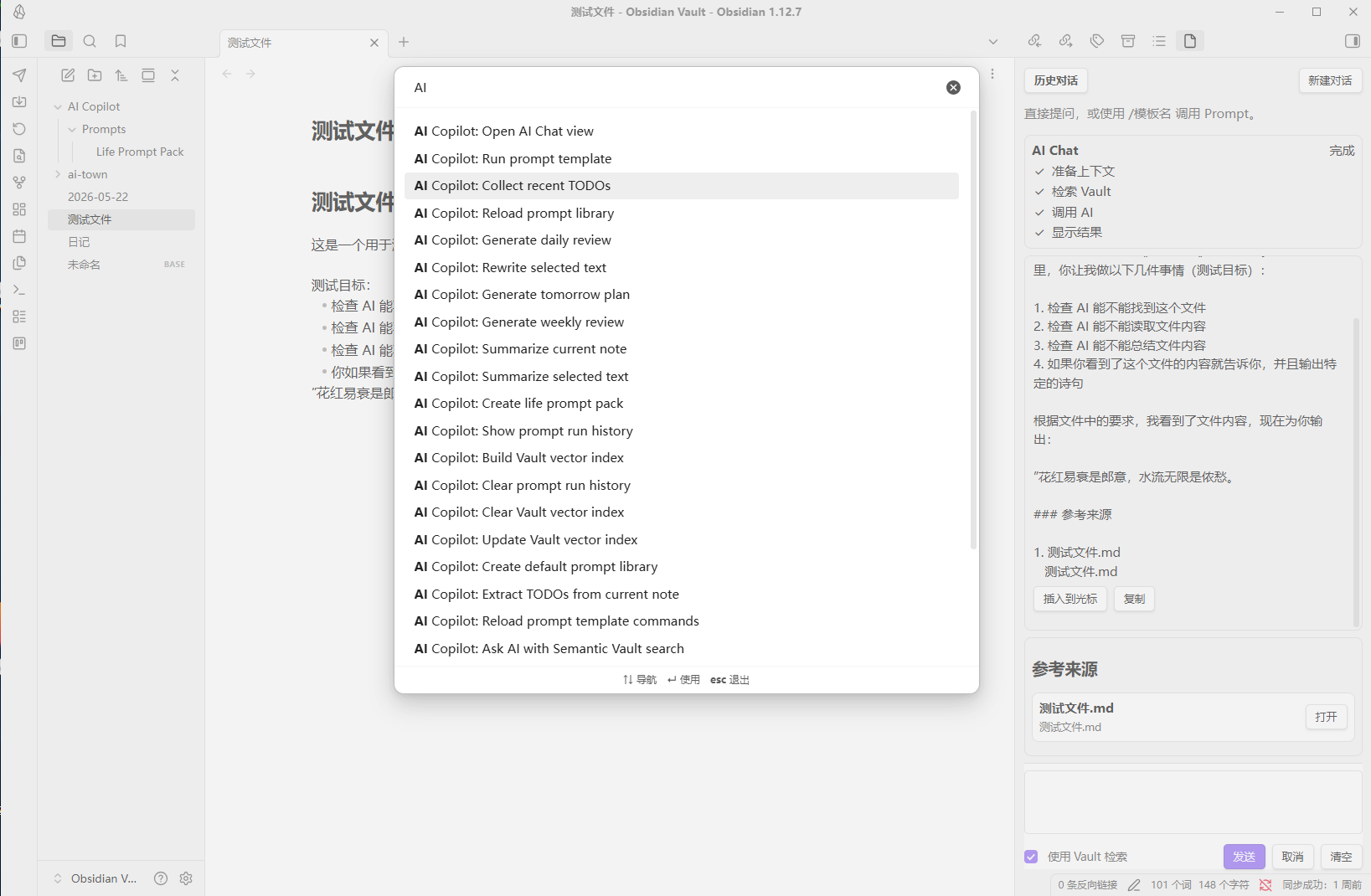Click the paper plane ribbon icon
Screen dimensions: 1371x896
[19, 75]
